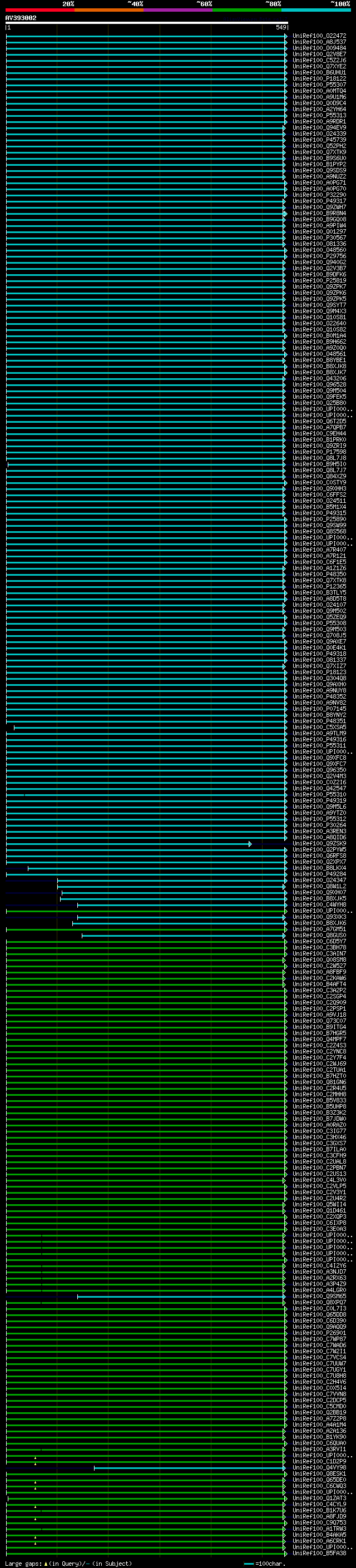Viewport: 356px width, 1568px height.
Task: Click the 549 end position label
Action: [x=280, y=27]
